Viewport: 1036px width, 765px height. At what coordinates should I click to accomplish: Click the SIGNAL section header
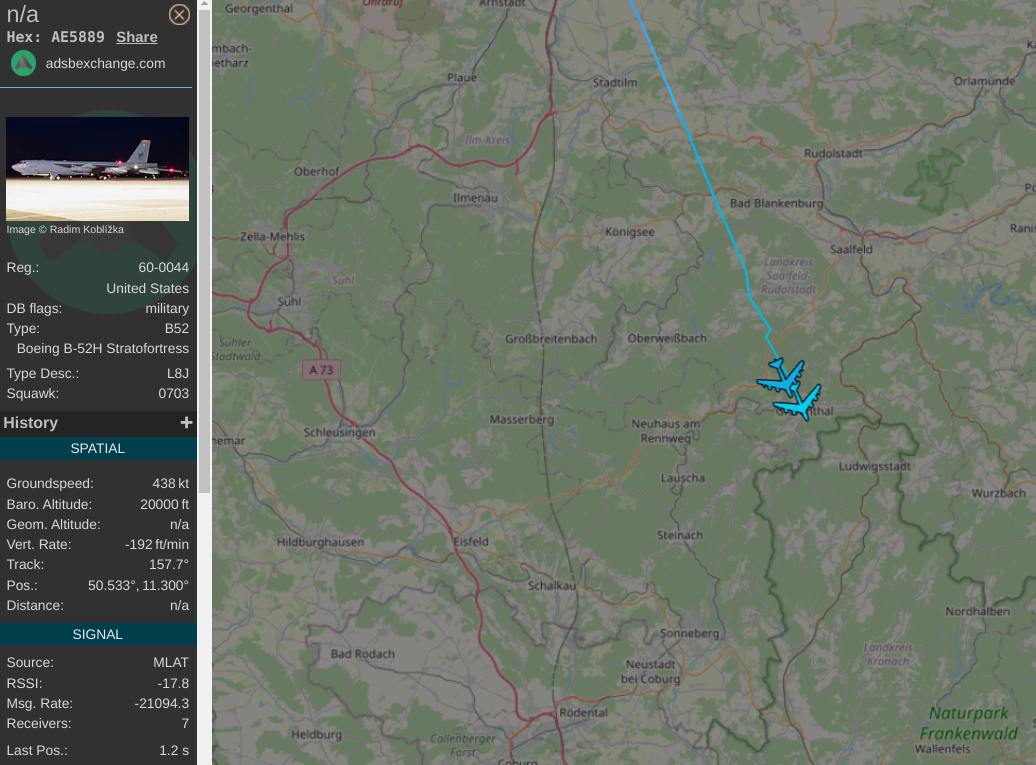tap(98, 634)
